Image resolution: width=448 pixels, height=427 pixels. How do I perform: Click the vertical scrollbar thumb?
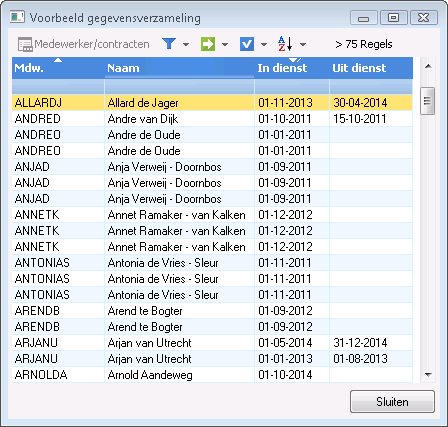coord(428,101)
